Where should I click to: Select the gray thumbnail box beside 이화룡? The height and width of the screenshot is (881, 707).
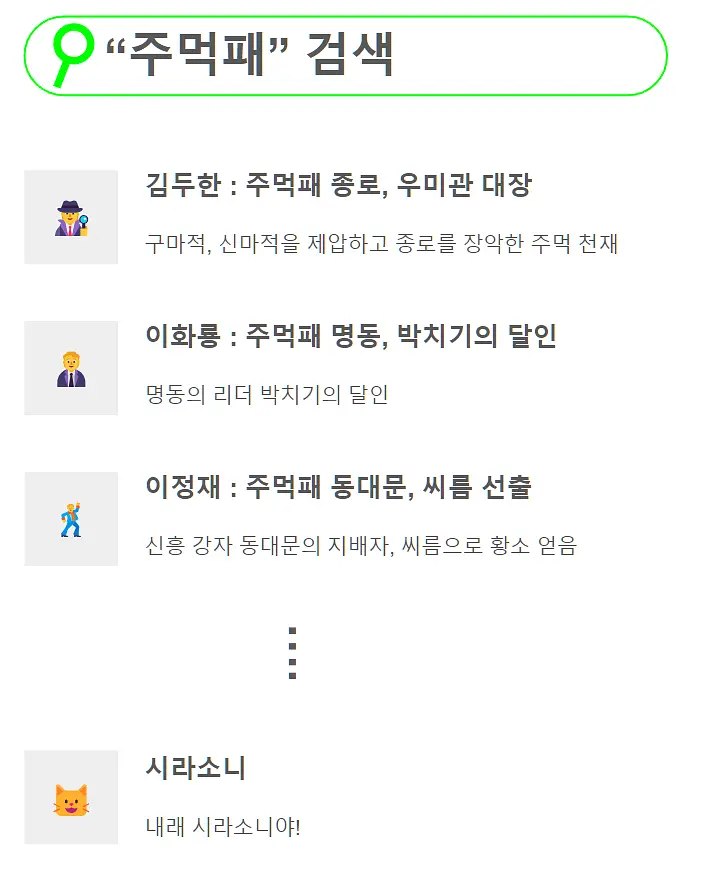[x=71, y=368]
